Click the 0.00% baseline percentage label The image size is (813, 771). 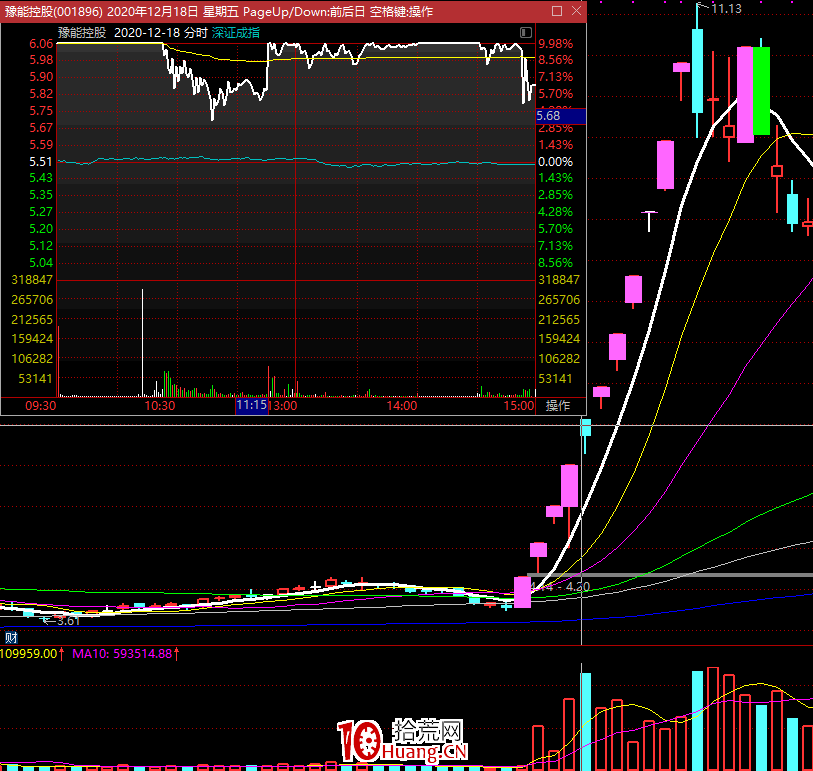click(555, 162)
